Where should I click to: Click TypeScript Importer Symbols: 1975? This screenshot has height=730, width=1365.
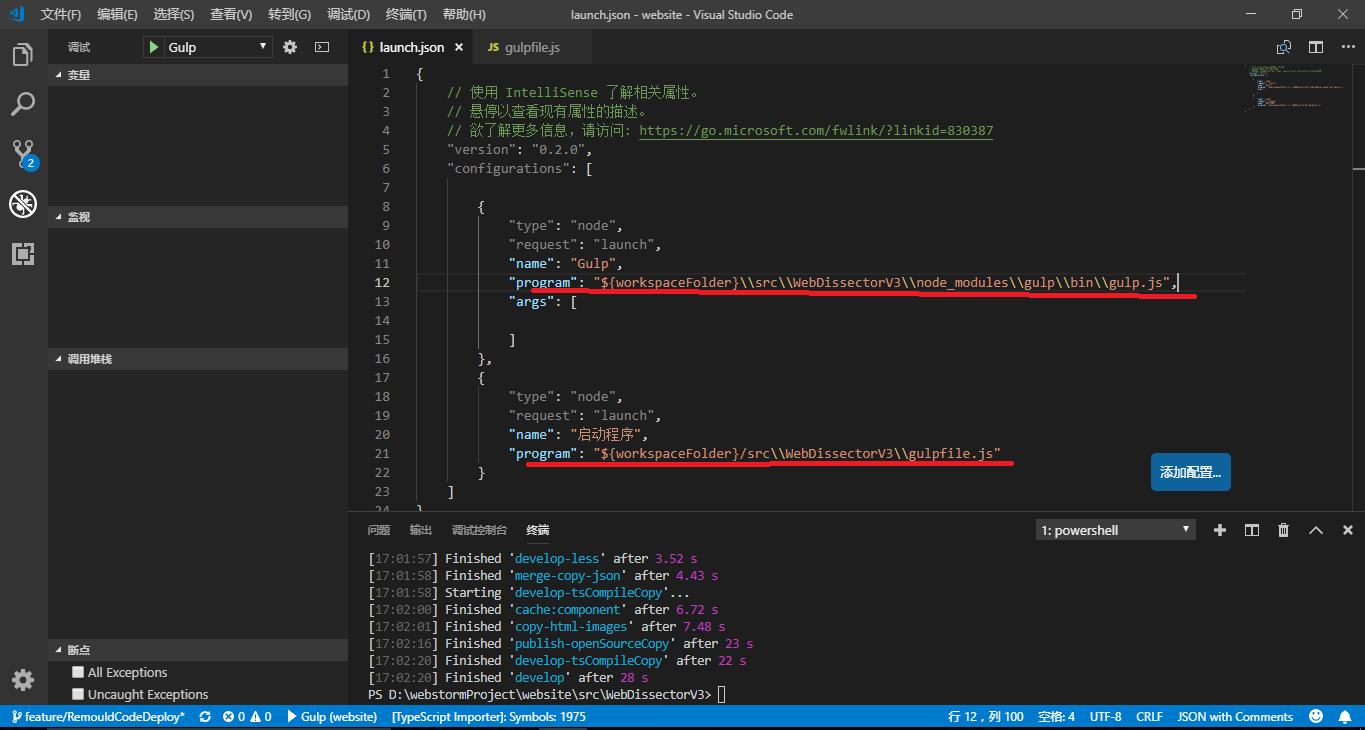489,717
